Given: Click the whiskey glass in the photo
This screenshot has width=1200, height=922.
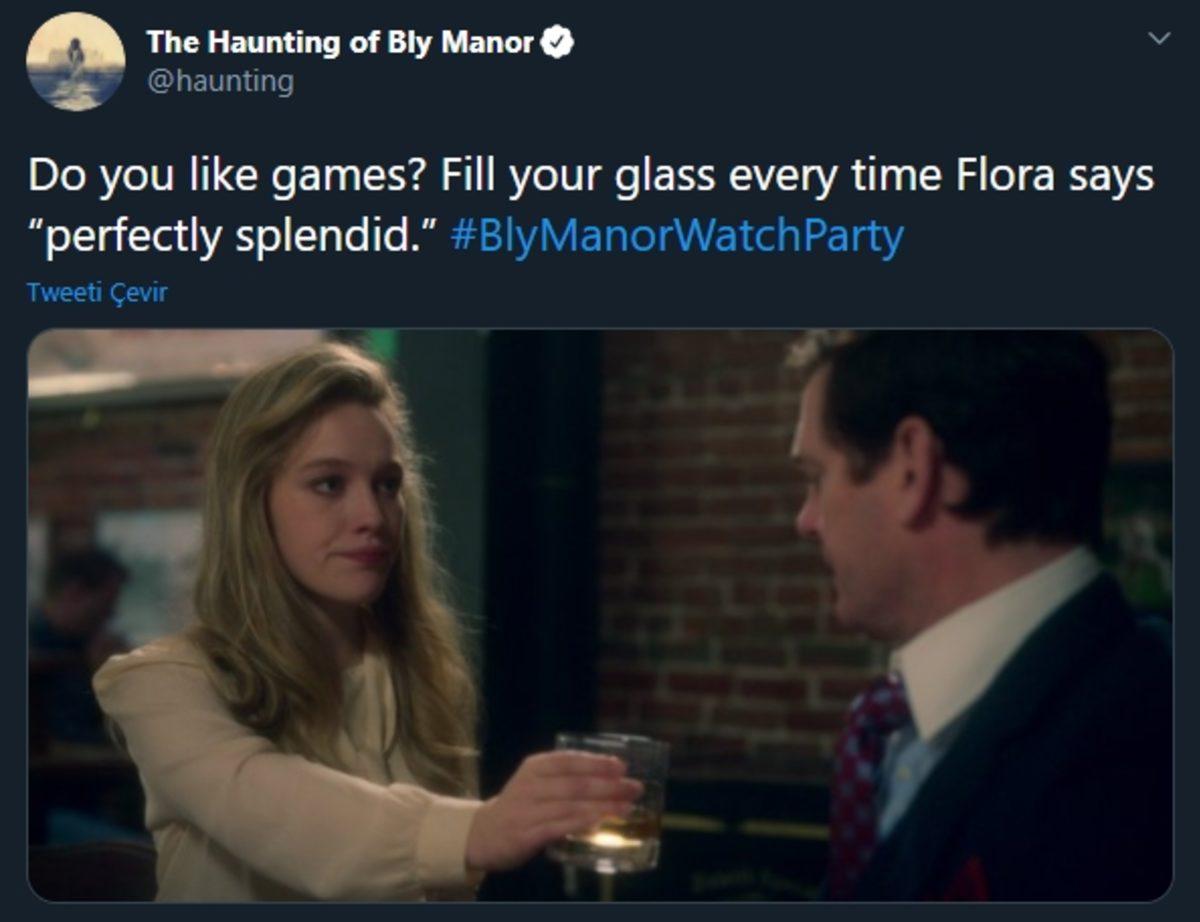Looking at the screenshot, I should click(x=610, y=800).
